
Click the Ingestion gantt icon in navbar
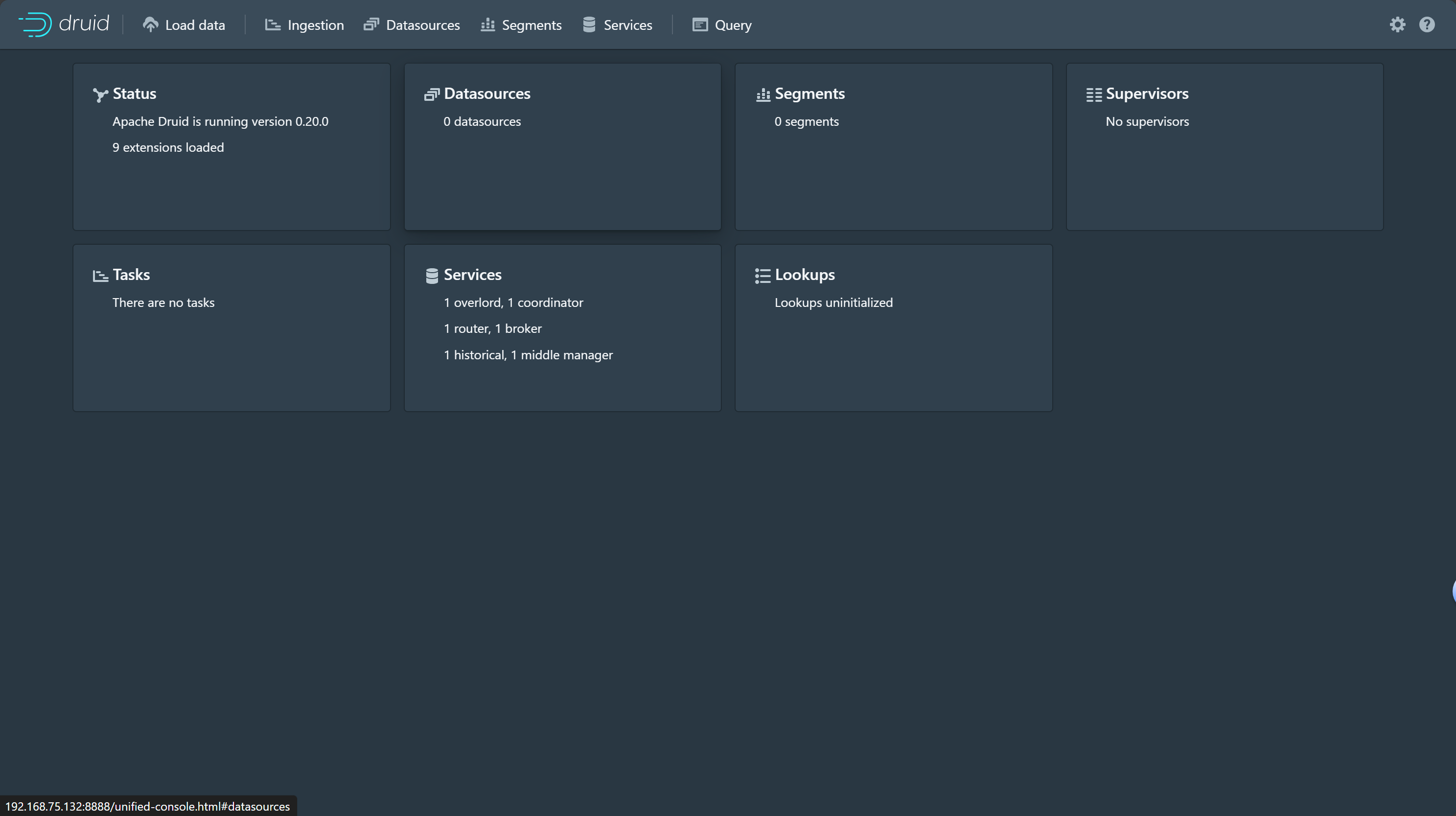tap(273, 24)
